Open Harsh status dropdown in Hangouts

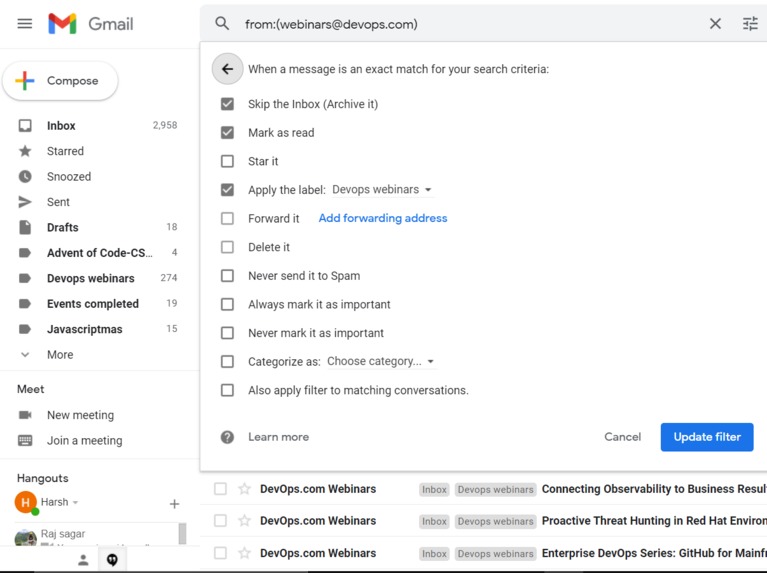pos(76,503)
